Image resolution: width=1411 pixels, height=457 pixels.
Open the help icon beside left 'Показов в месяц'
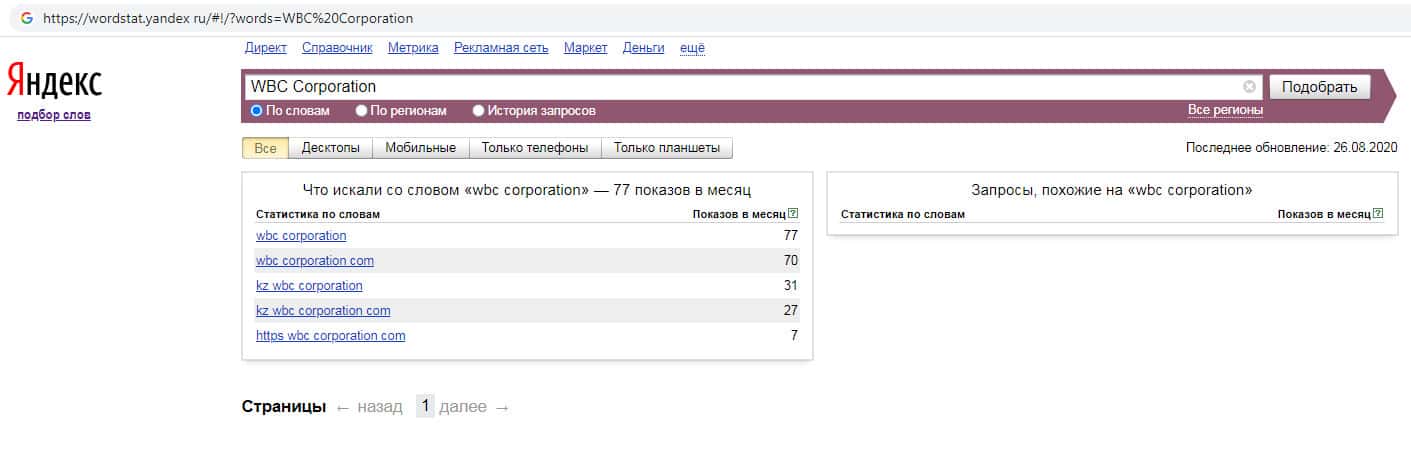tap(793, 214)
